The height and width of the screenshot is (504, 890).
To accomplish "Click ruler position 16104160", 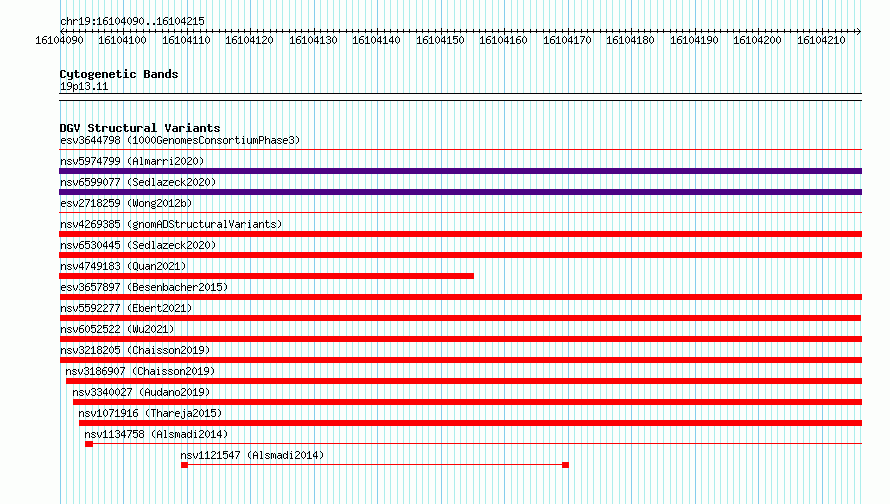I will coord(503,40).
